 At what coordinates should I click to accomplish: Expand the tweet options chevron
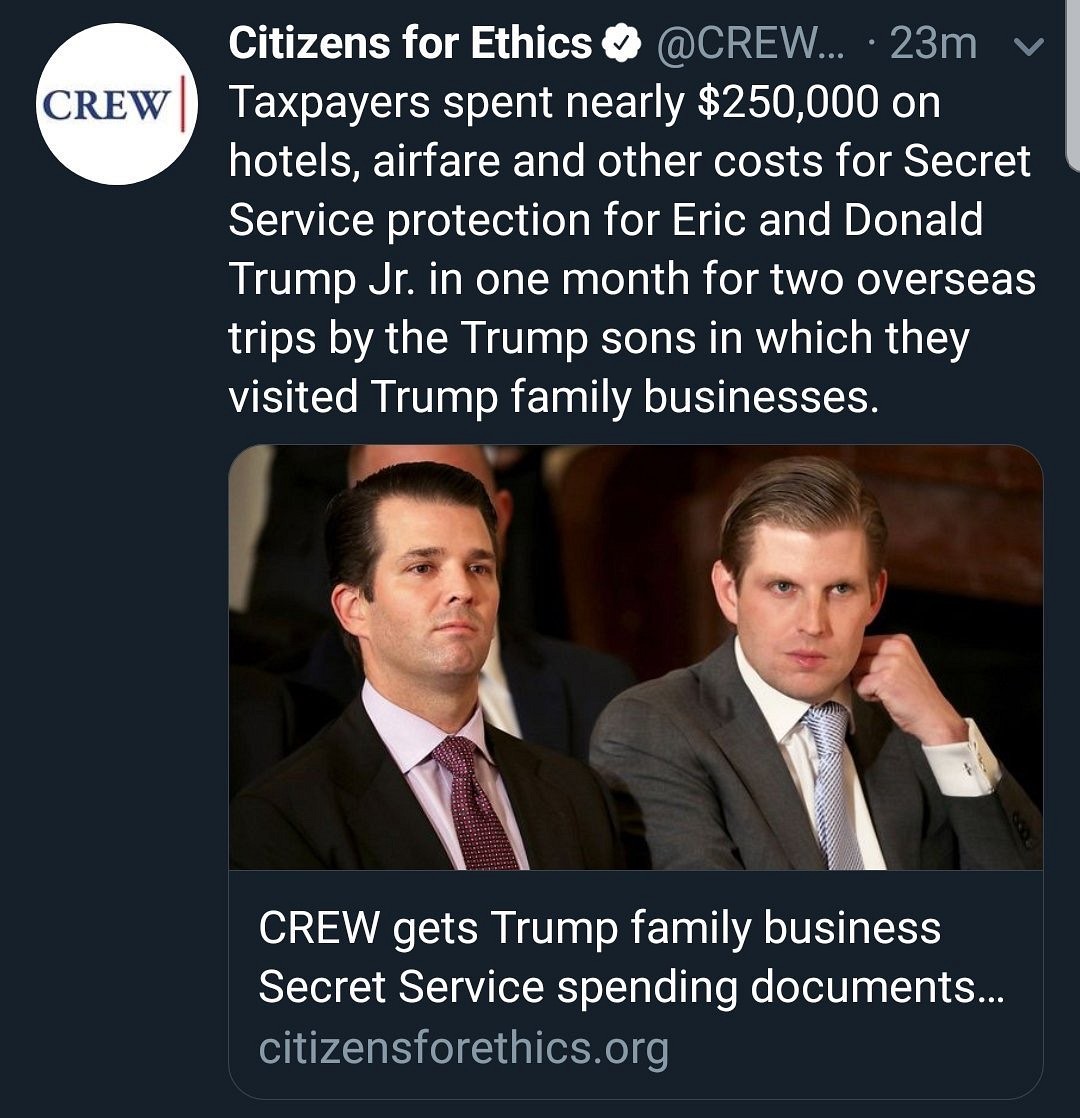coord(1028,46)
